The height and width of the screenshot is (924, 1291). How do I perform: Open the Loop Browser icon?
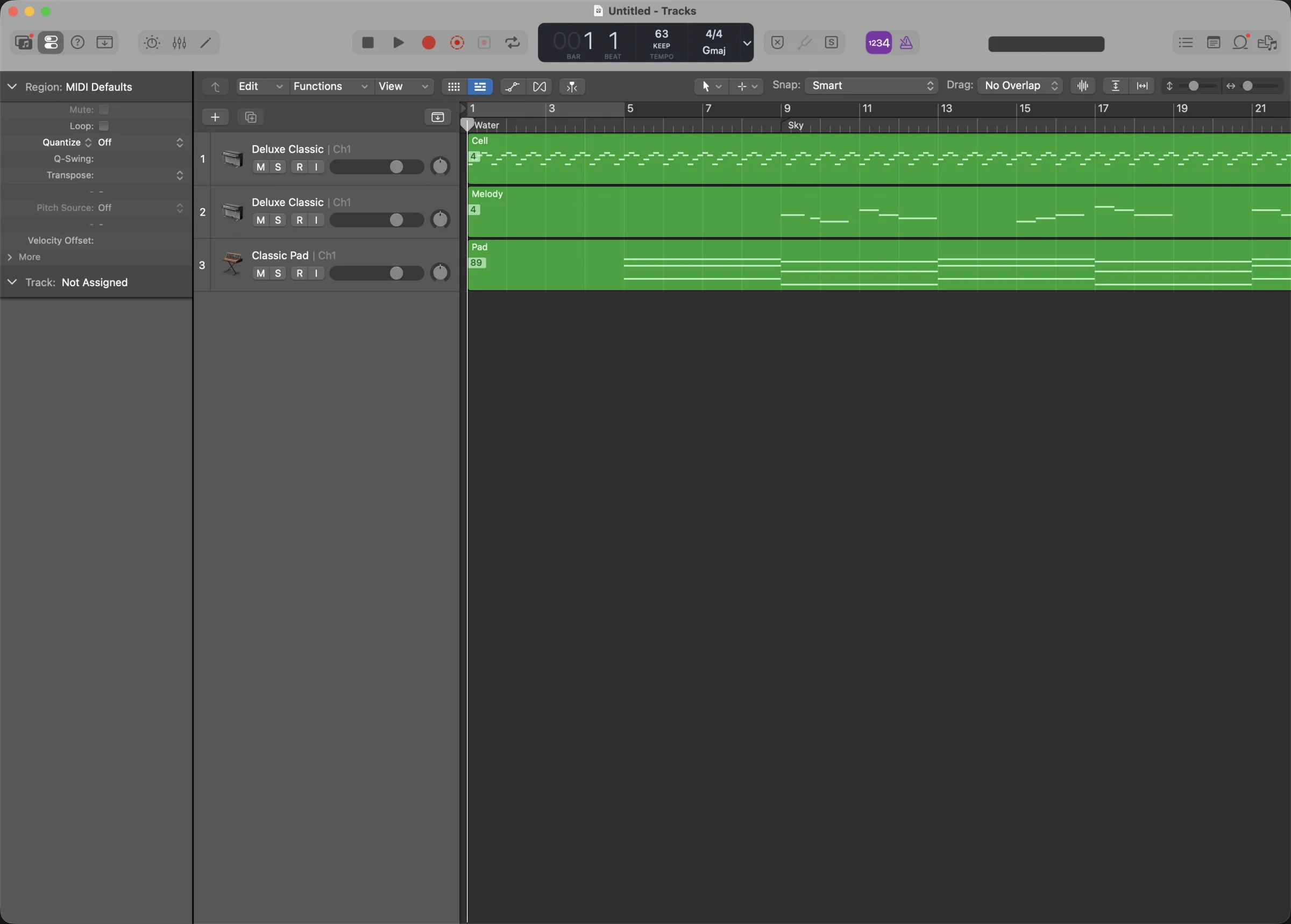click(1240, 42)
